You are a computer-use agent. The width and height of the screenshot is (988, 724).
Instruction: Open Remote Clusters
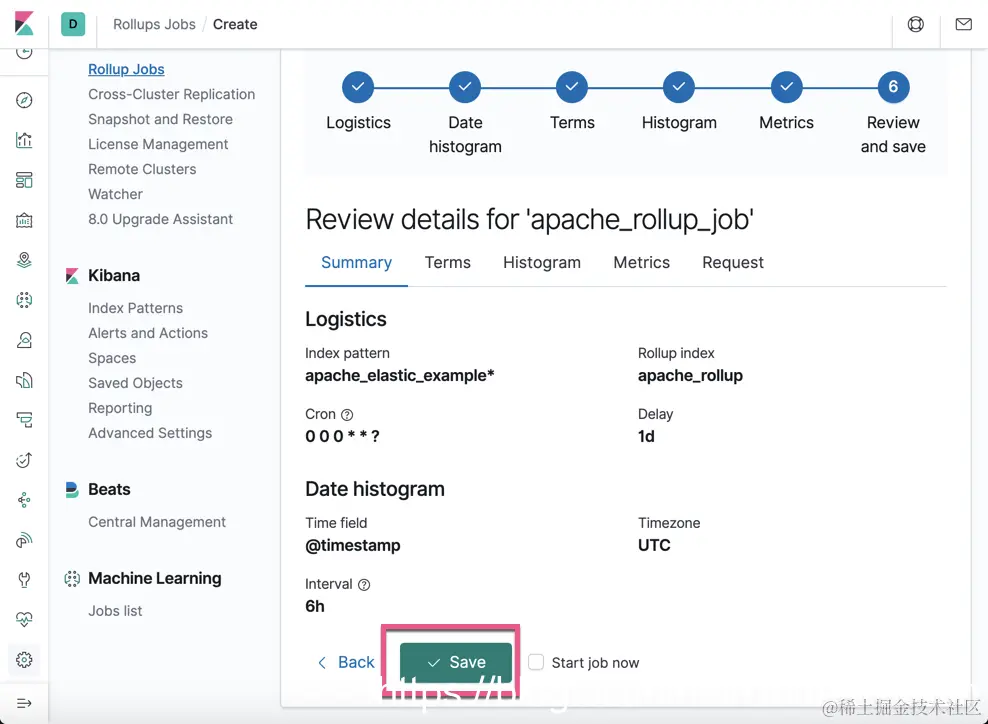click(x=142, y=169)
